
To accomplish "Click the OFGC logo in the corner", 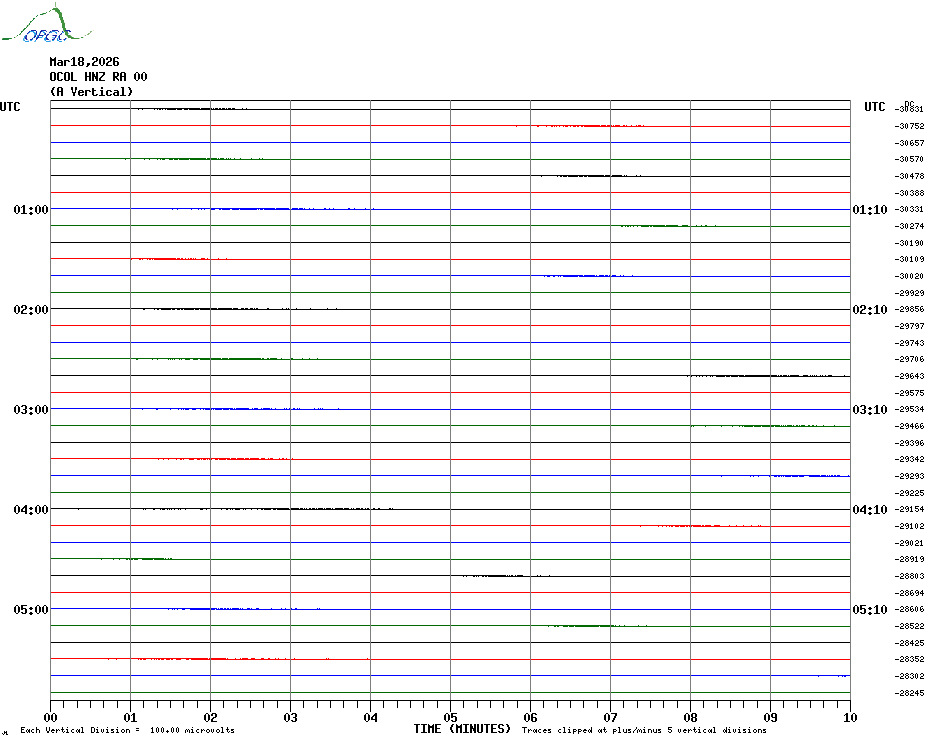I will tap(36, 26).
